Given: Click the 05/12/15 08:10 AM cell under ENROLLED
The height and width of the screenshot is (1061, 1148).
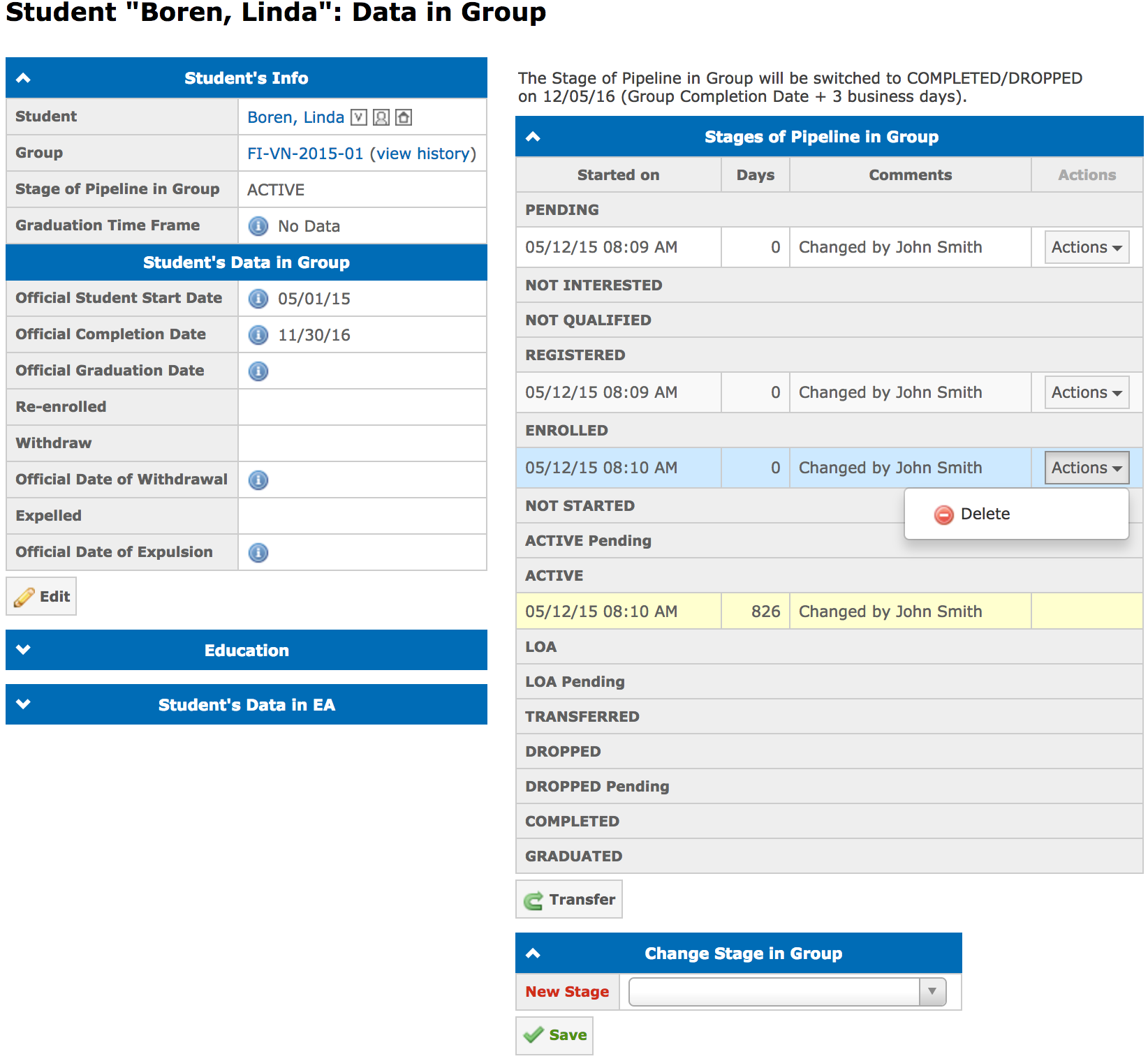Looking at the screenshot, I should coord(619,468).
